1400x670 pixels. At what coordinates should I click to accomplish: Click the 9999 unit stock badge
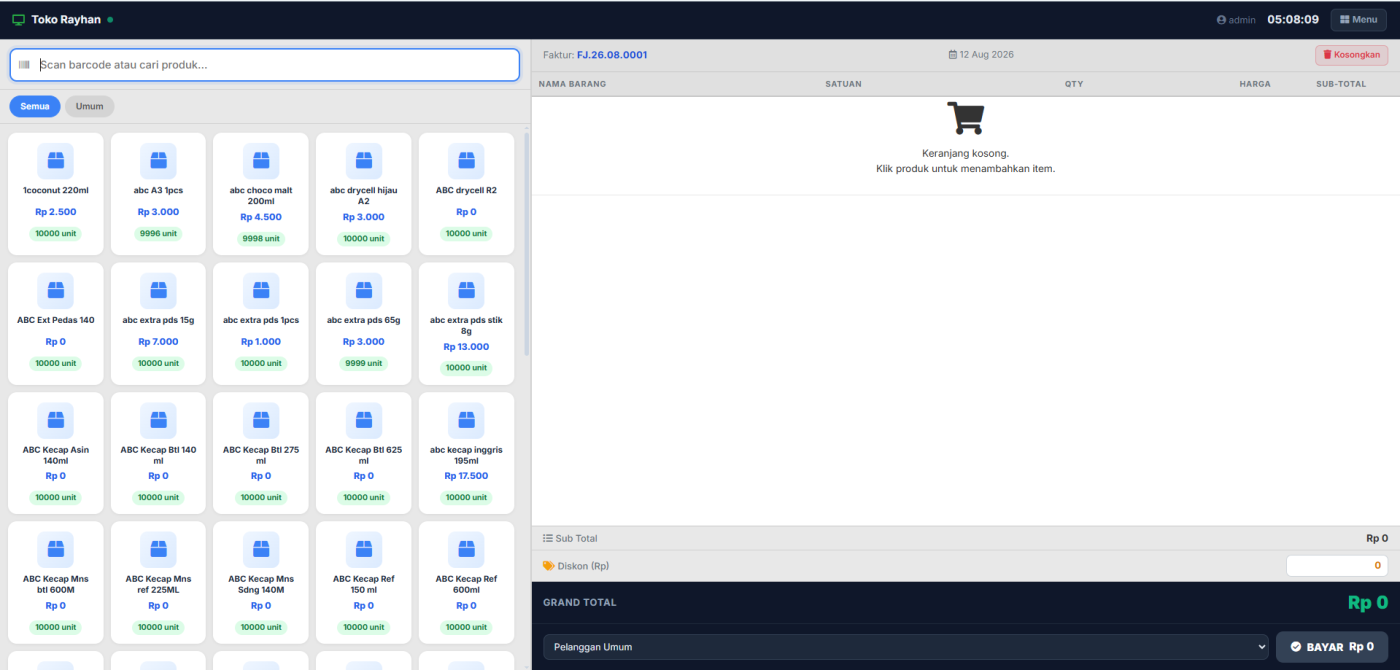(364, 363)
